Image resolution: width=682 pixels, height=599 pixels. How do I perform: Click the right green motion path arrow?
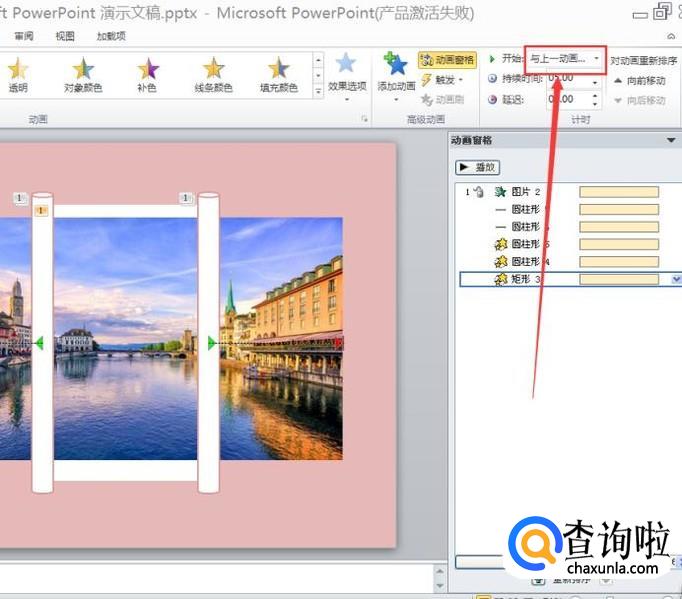click(211, 343)
